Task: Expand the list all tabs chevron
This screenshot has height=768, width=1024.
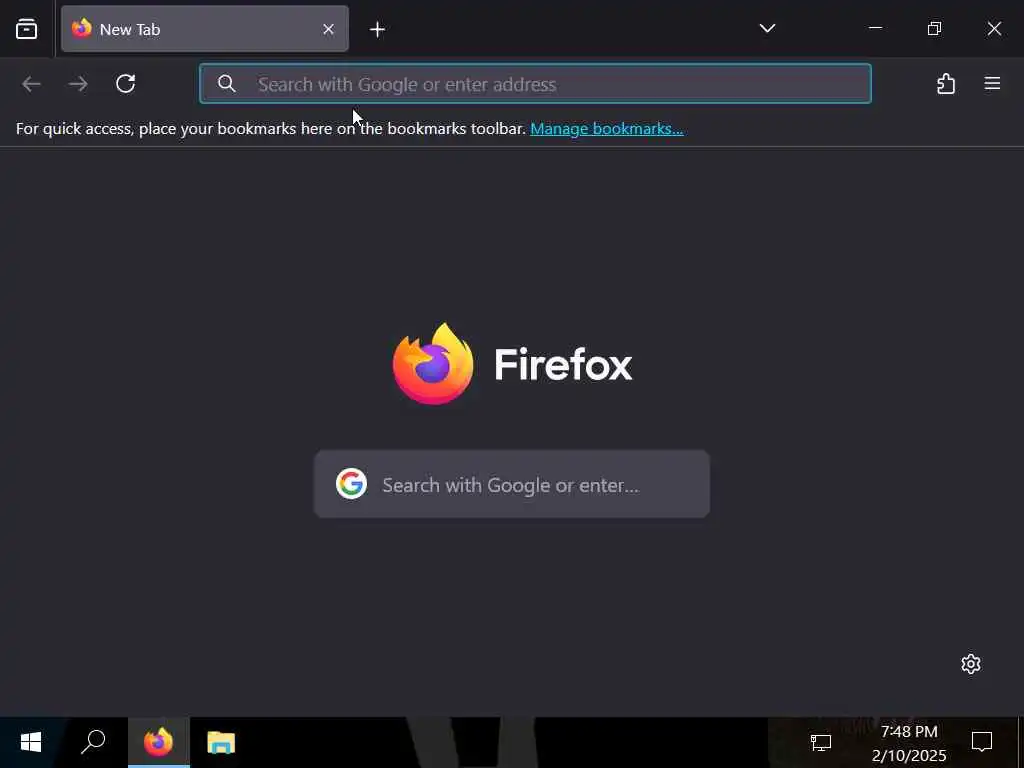Action: tap(767, 28)
